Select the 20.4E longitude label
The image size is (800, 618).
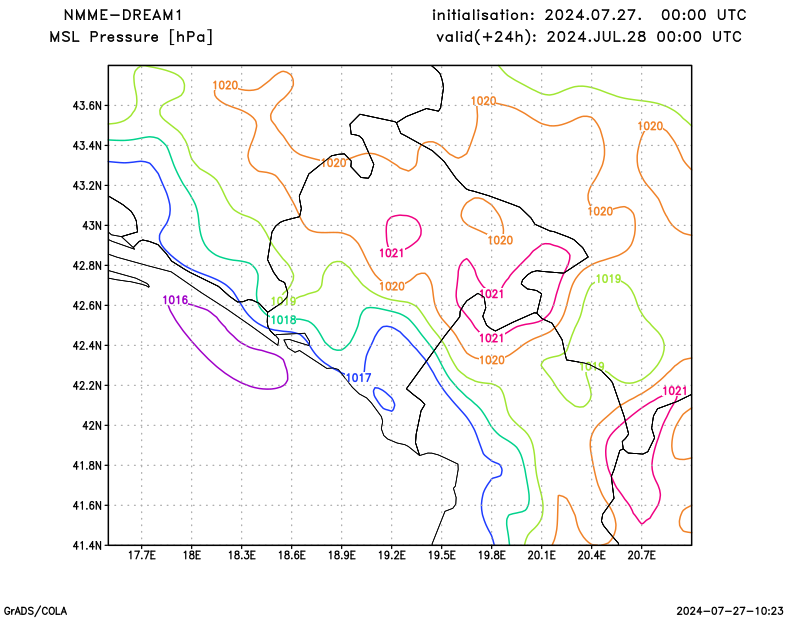591,556
